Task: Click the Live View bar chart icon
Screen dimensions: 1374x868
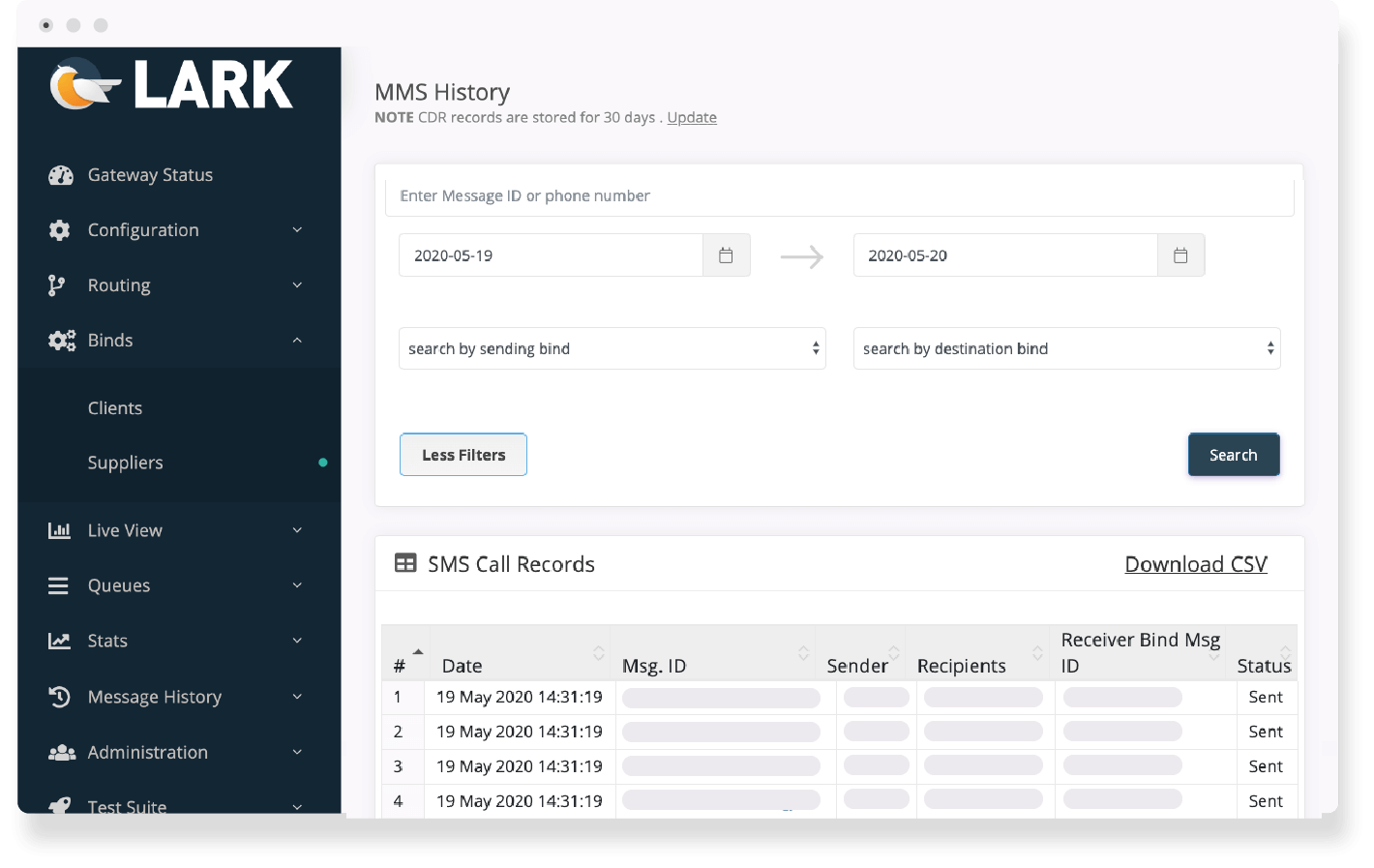Action: click(60, 530)
